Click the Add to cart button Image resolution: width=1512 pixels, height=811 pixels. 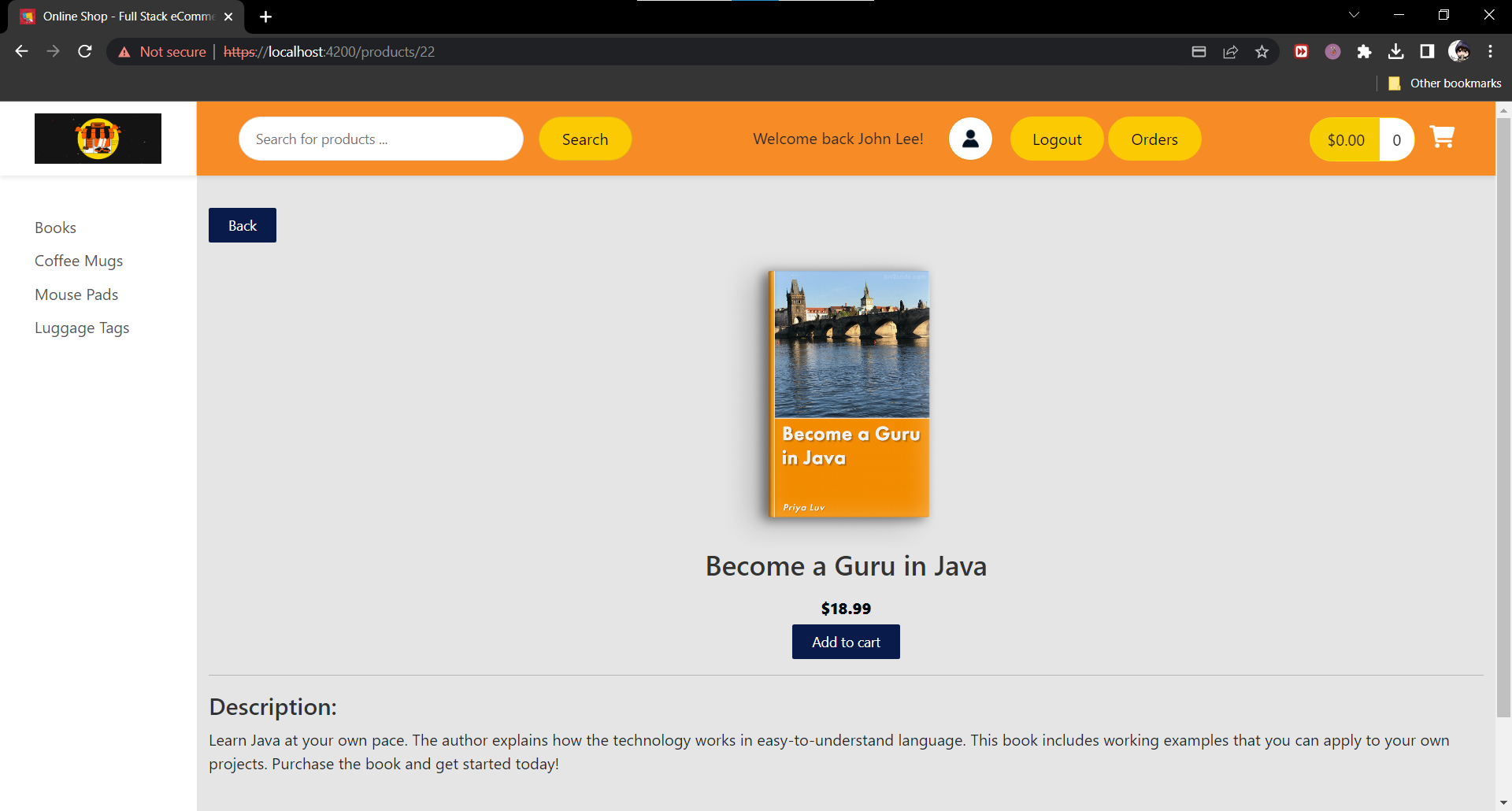(x=845, y=642)
